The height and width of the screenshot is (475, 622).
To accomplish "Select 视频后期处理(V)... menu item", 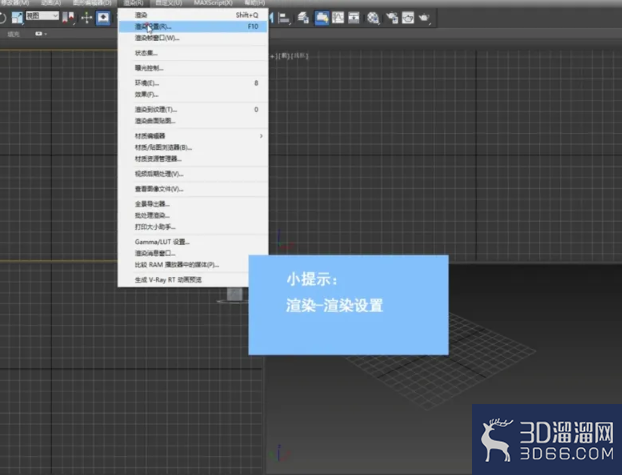I will pyautogui.click(x=193, y=174).
